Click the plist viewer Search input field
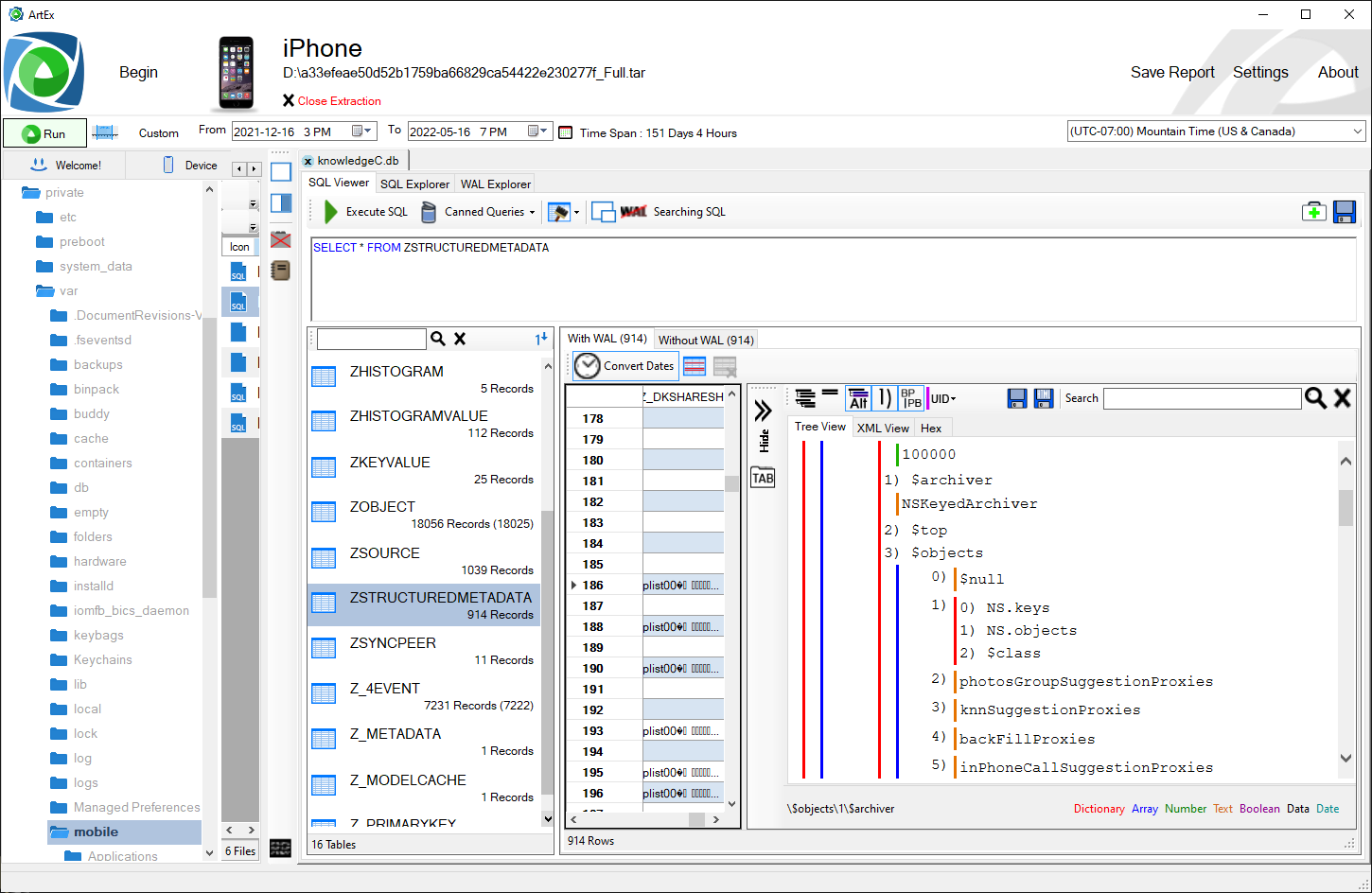Screen dimensions: 1372x893 click(x=1203, y=398)
